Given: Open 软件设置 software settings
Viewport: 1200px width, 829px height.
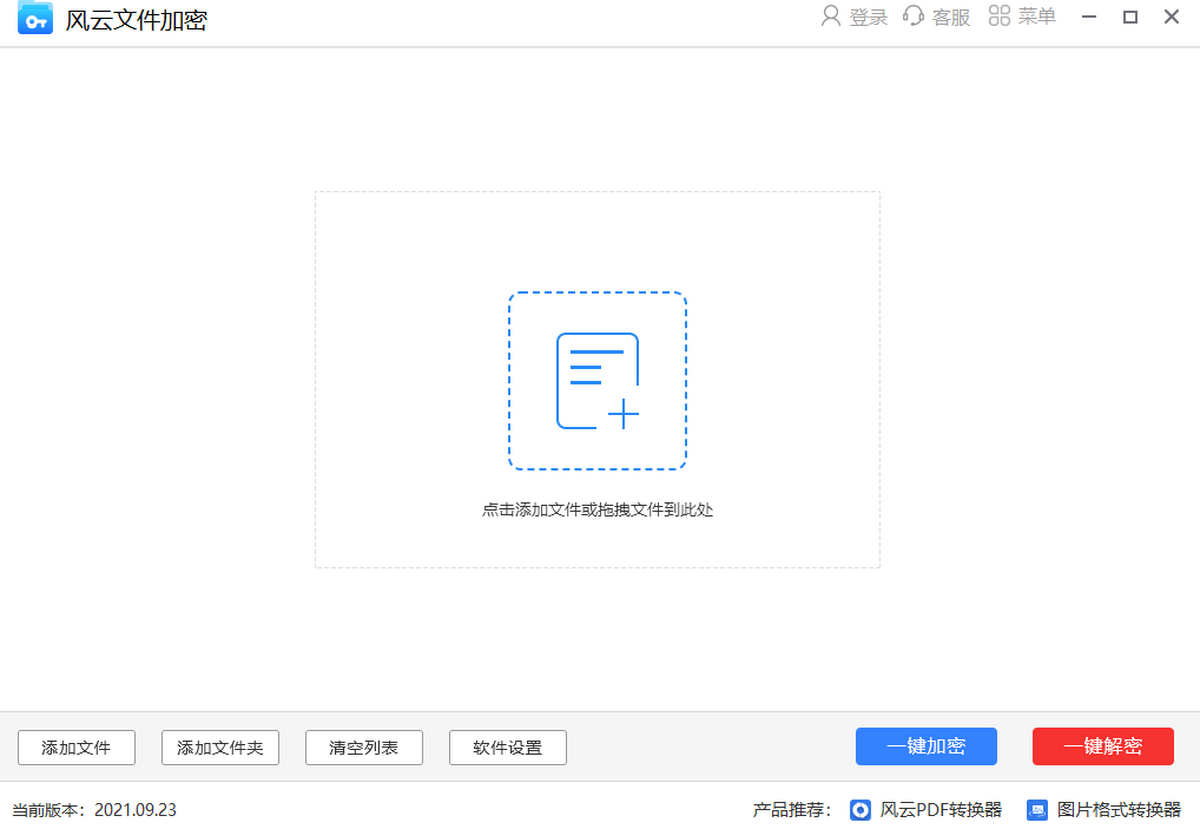Looking at the screenshot, I should click(x=508, y=747).
